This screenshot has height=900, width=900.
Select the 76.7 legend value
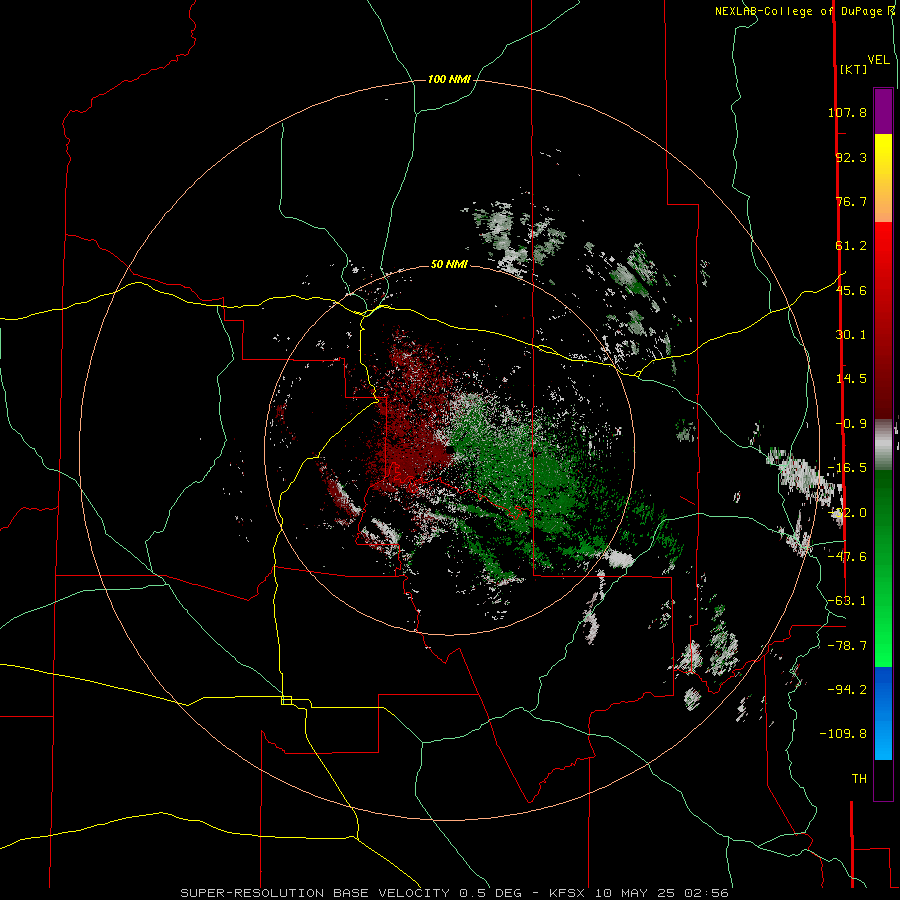click(851, 201)
